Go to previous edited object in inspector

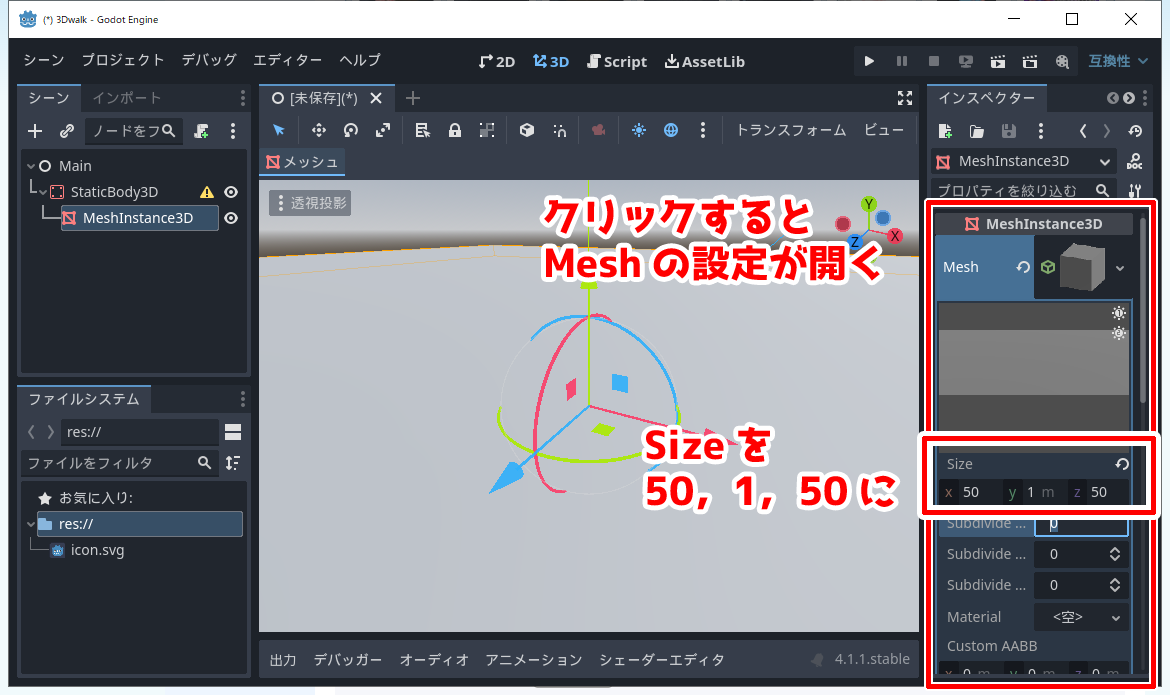click(x=1083, y=131)
